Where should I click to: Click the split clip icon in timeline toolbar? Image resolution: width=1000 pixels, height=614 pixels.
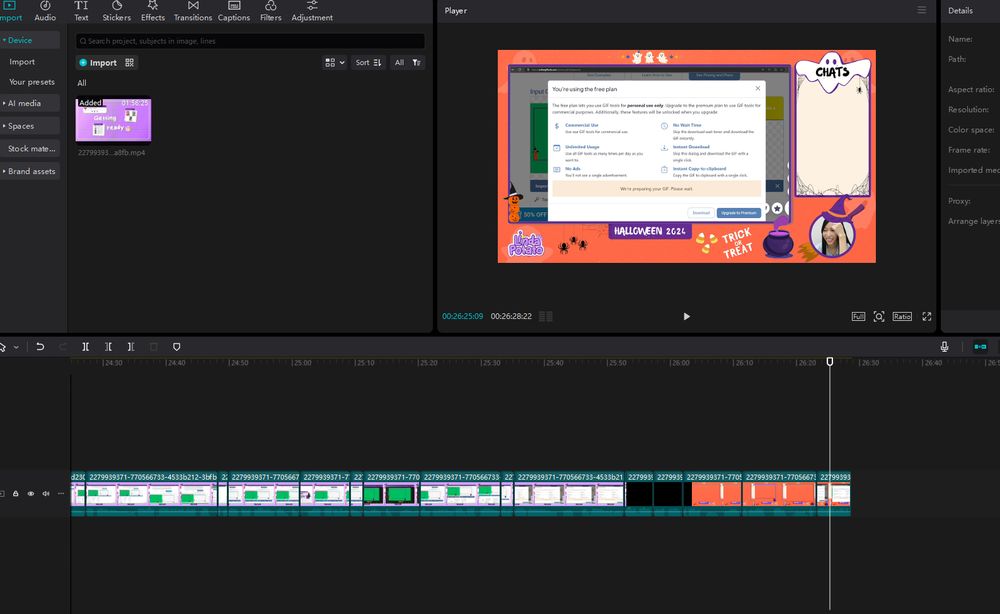(85, 347)
